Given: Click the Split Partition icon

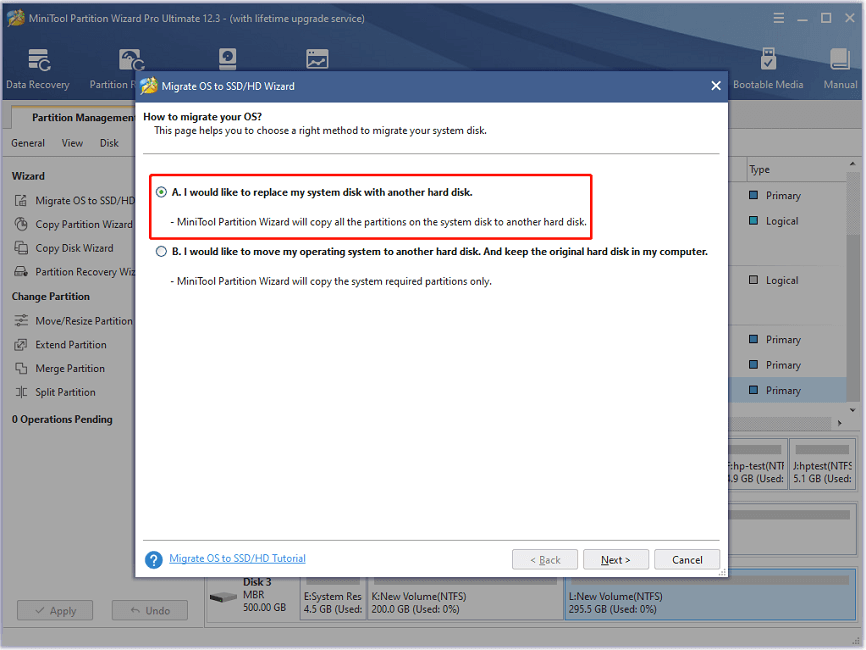Looking at the screenshot, I should (20, 392).
